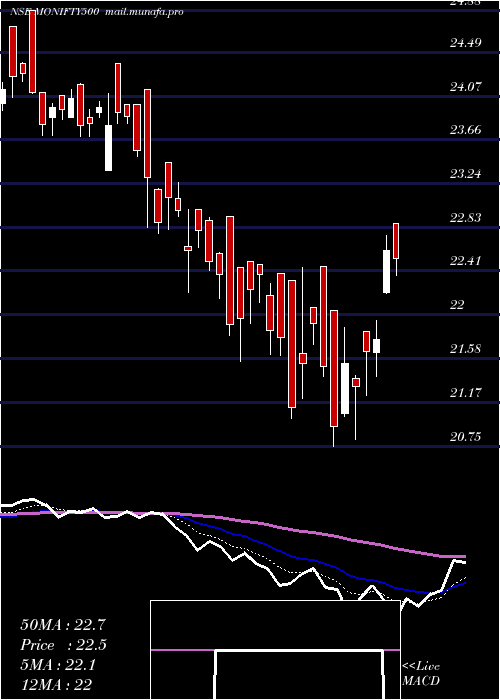Select the 21.17 price axis label
The height and width of the screenshot is (700, 500).
tap(466, 393)
